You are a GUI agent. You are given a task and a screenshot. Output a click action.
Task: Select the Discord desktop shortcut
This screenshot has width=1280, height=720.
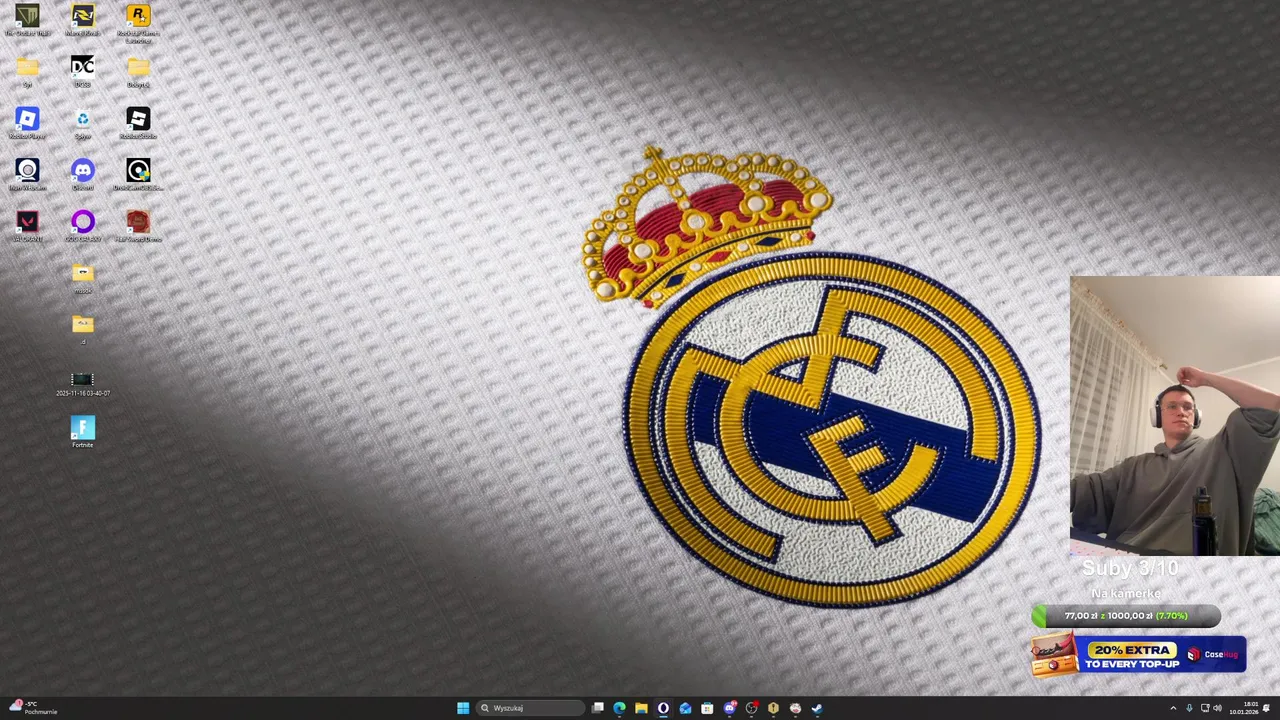point(83,174)
